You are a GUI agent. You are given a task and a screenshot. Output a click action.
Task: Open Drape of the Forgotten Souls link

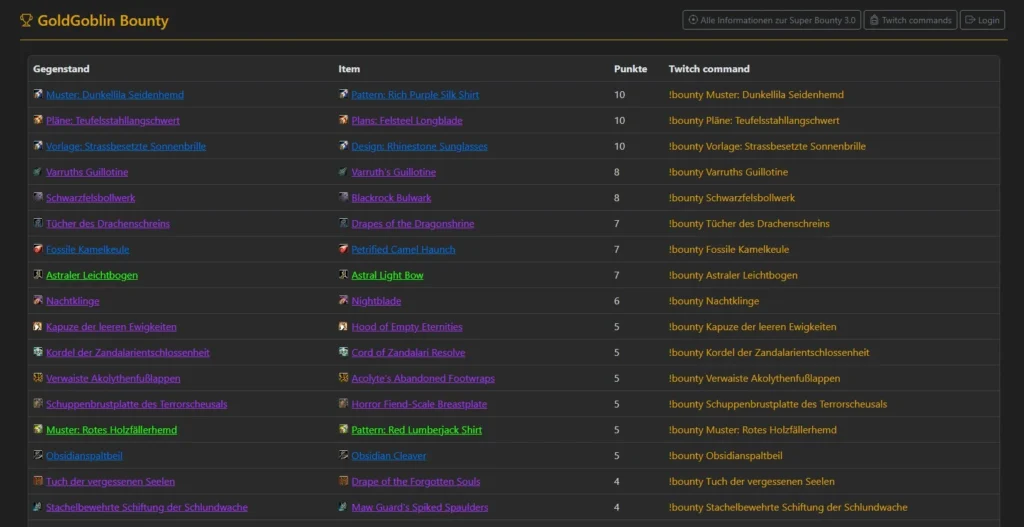pyautogui.click(x=416, y=482)
